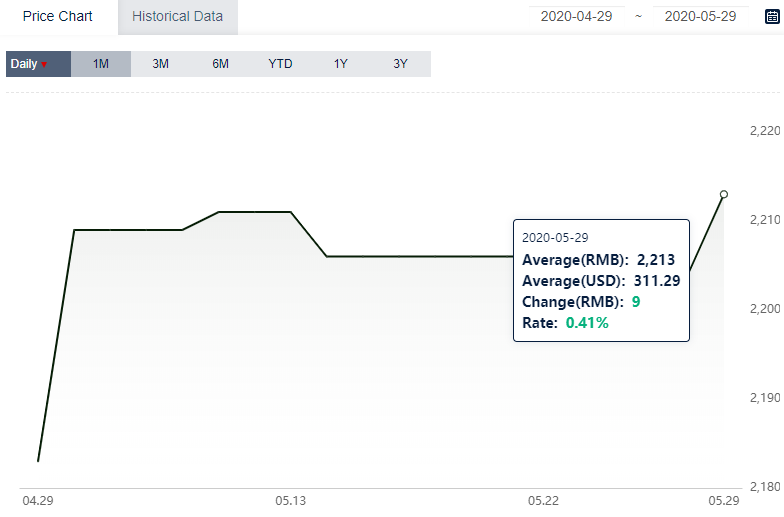
Task: Open the Daily interval dropdown
Action: (38, 64)
